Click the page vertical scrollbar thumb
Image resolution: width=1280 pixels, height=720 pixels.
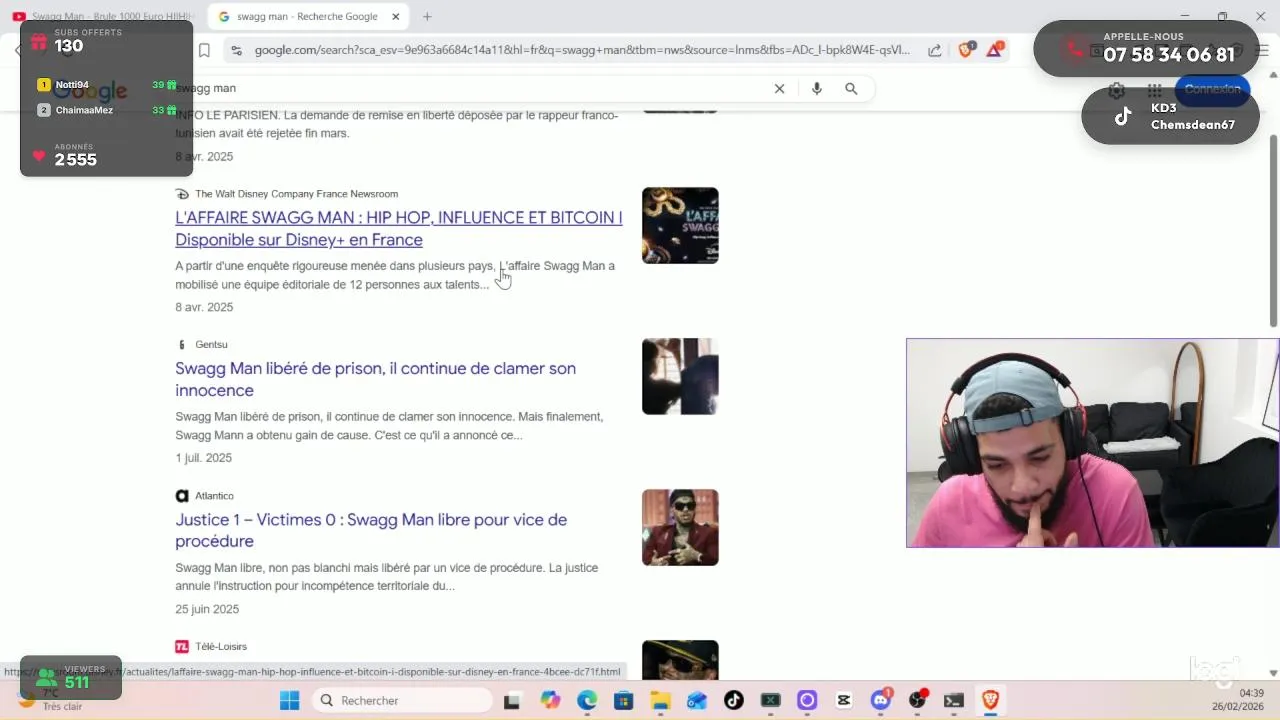click(x=1273, y=229)
